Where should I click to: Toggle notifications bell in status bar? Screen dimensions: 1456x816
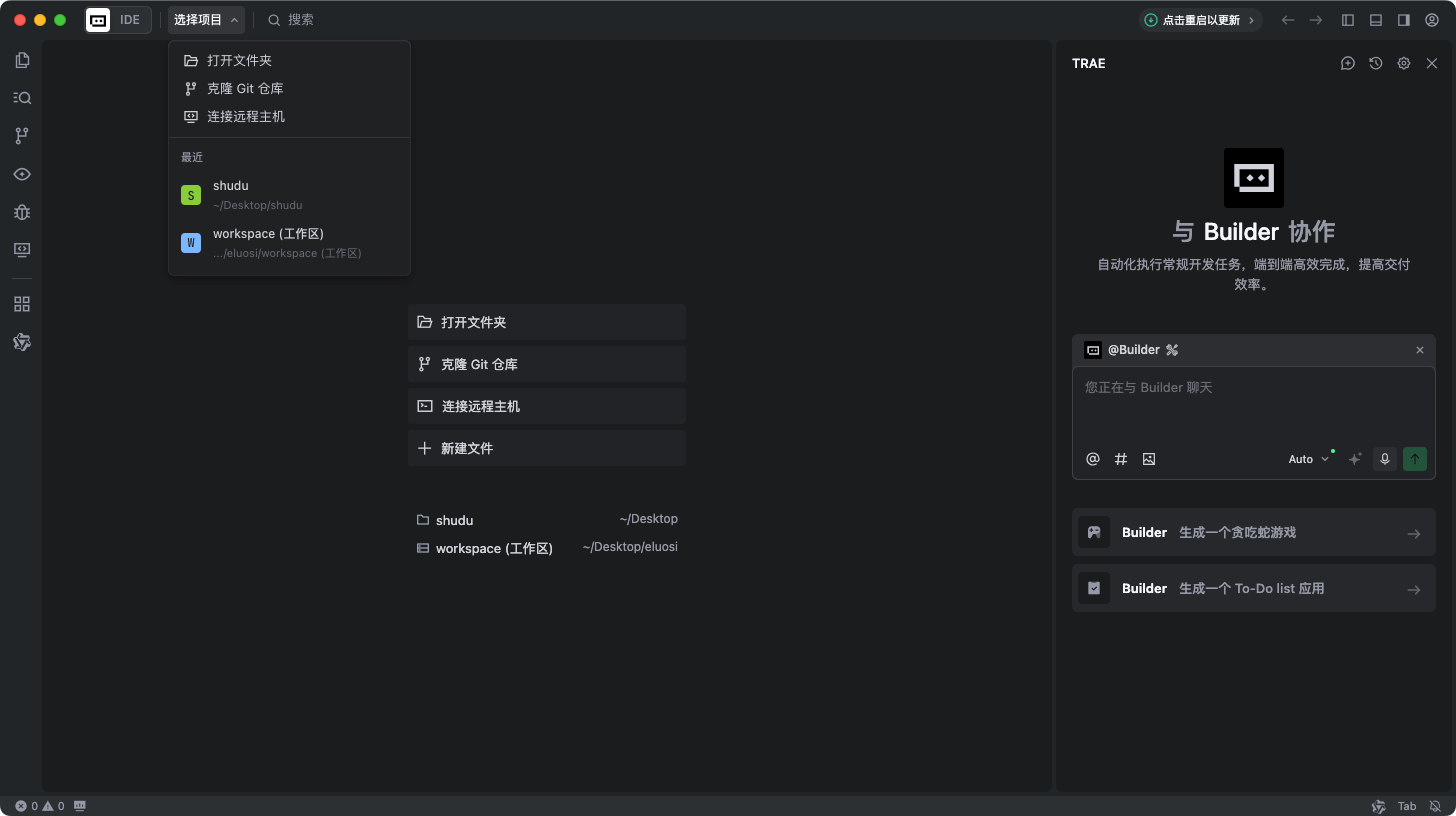click(1435, 806)
